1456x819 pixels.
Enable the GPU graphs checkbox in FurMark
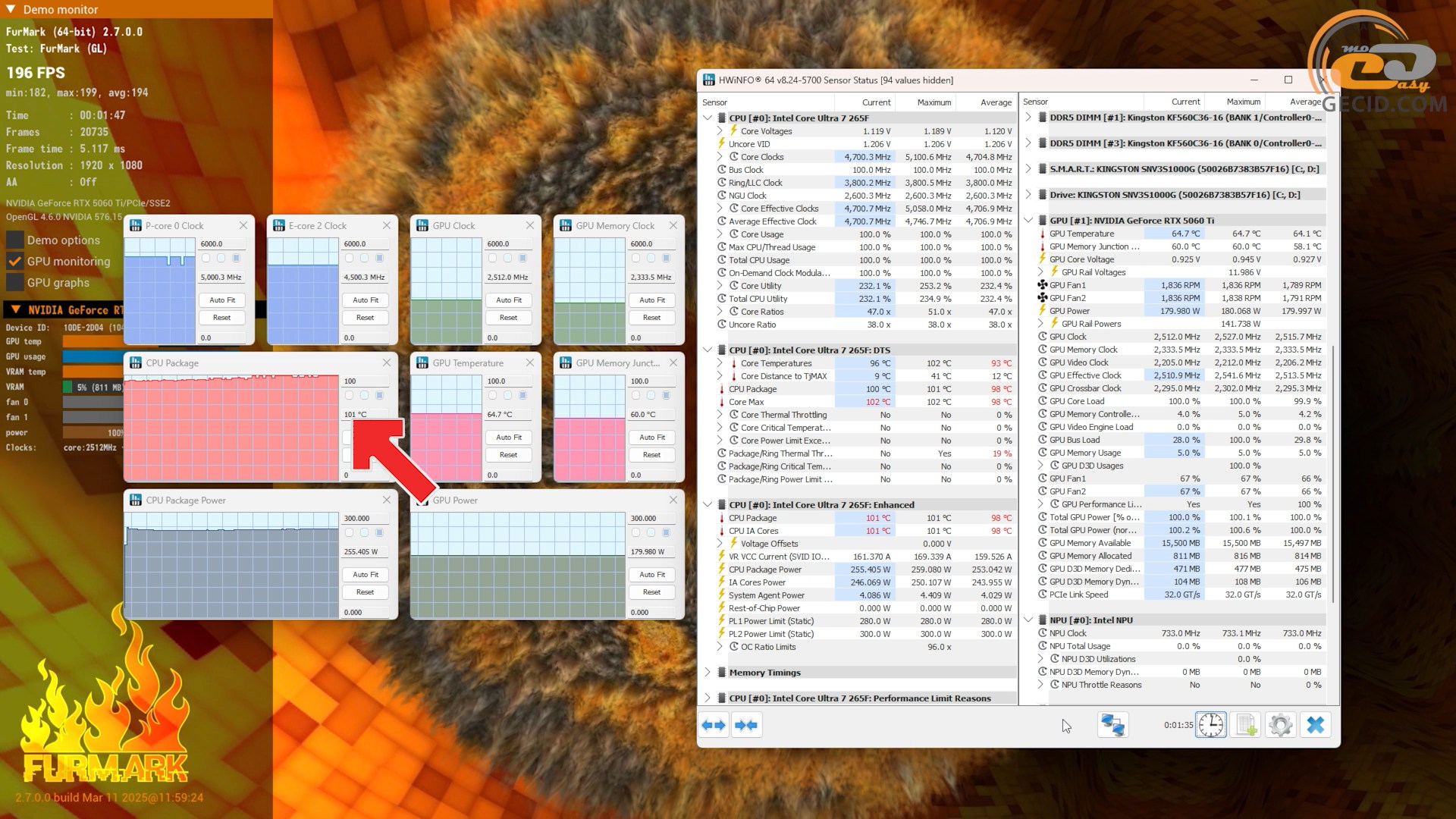pos(14,282)
